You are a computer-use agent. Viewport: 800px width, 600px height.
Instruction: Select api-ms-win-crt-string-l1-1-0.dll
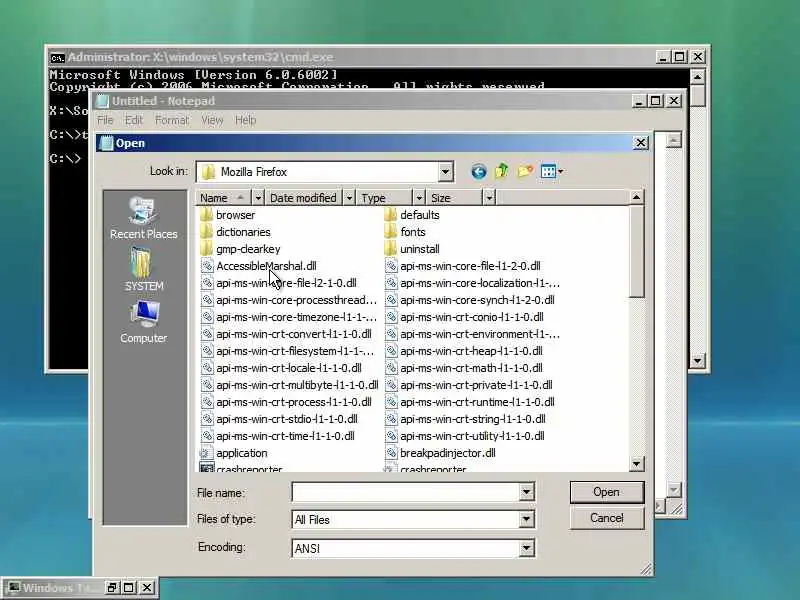tap(465, 419)
